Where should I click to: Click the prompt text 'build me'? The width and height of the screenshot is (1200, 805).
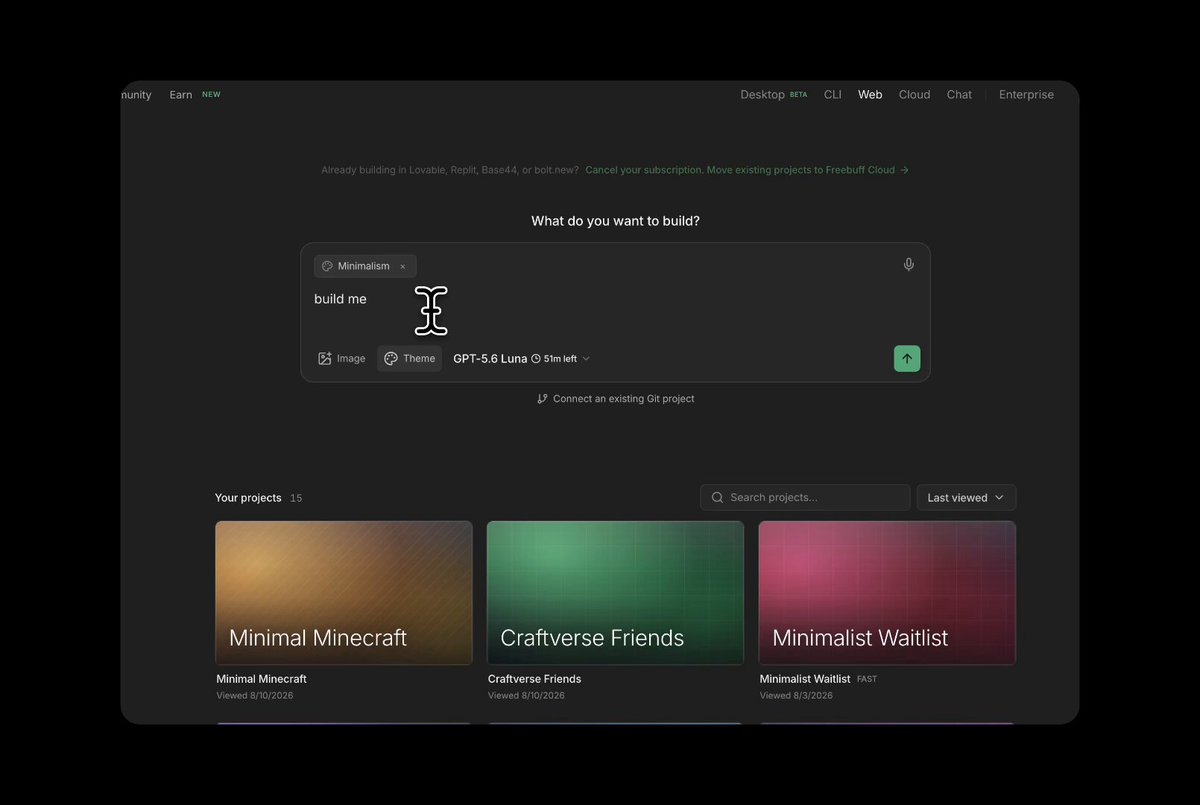point(340,299)
